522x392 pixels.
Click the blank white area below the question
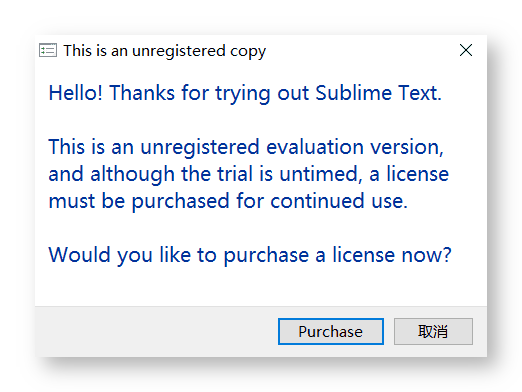(261, 286)
